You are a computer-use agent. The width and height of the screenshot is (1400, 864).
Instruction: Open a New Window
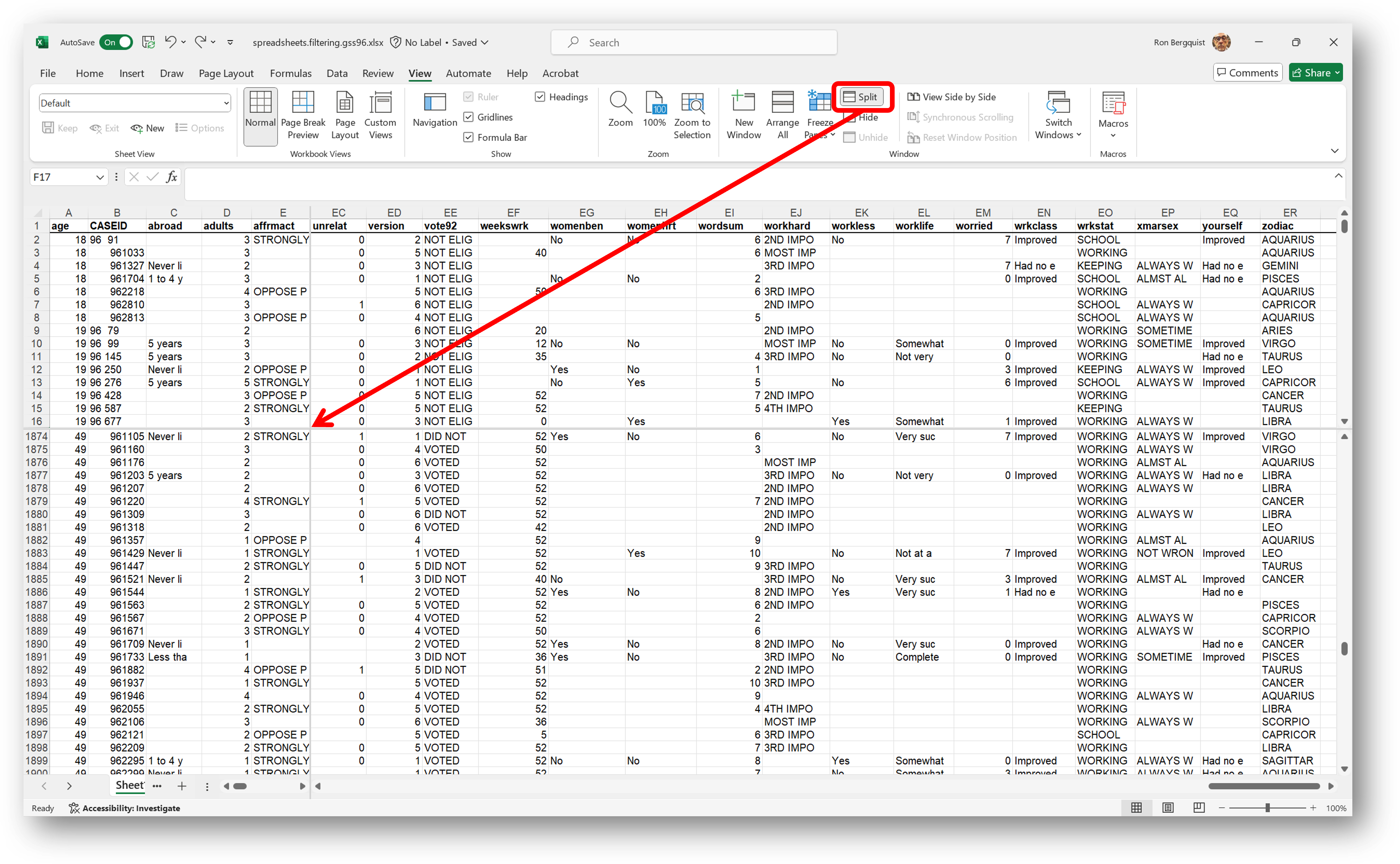(743, 114)
